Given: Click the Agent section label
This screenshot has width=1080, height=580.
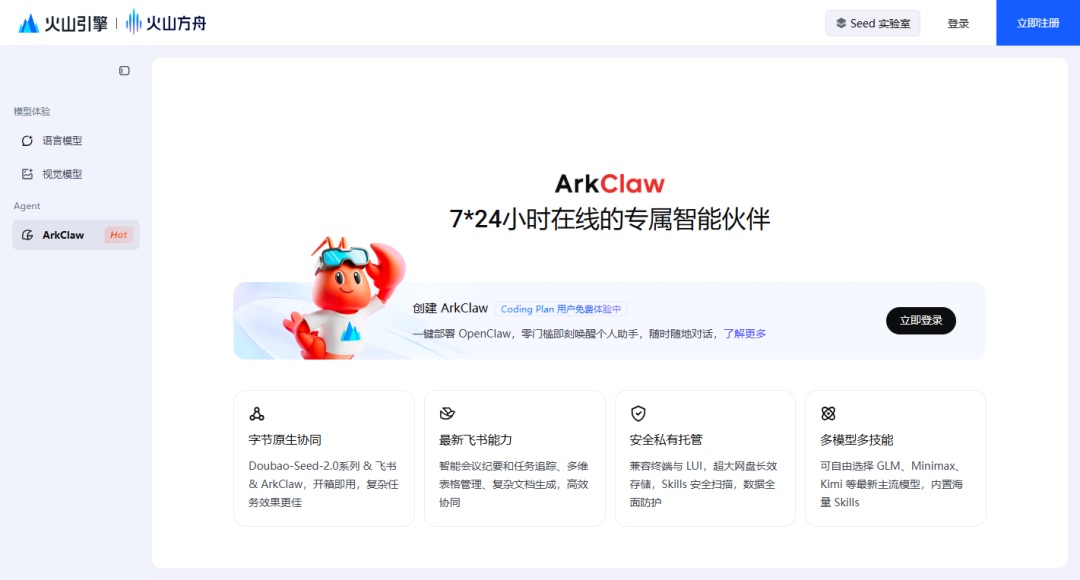Looking at the screenshot, I should pyautogui.click(x=27, y=206).
